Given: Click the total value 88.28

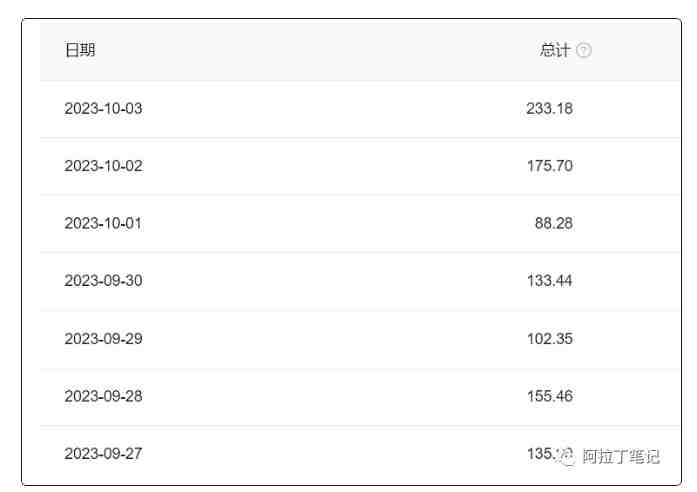Looking at the screenshot, I should pyautogui.click(x=553, y=223).
